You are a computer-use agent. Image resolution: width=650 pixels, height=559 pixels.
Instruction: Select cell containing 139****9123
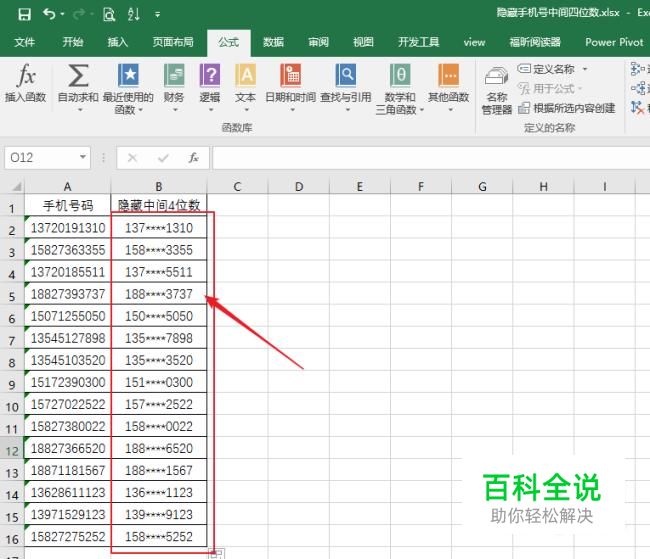(x=159, y=514)
